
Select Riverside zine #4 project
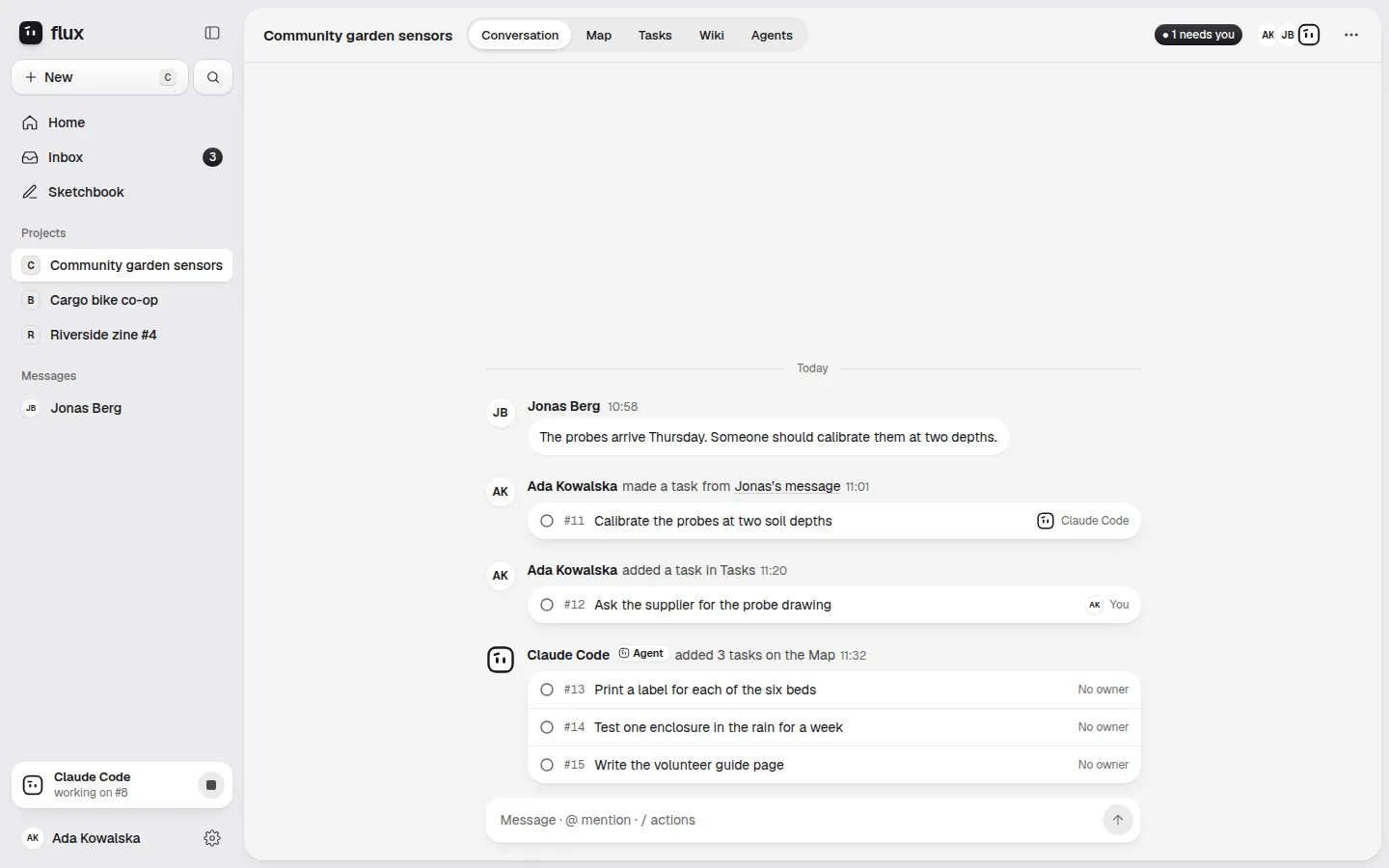tap(122, 335)
